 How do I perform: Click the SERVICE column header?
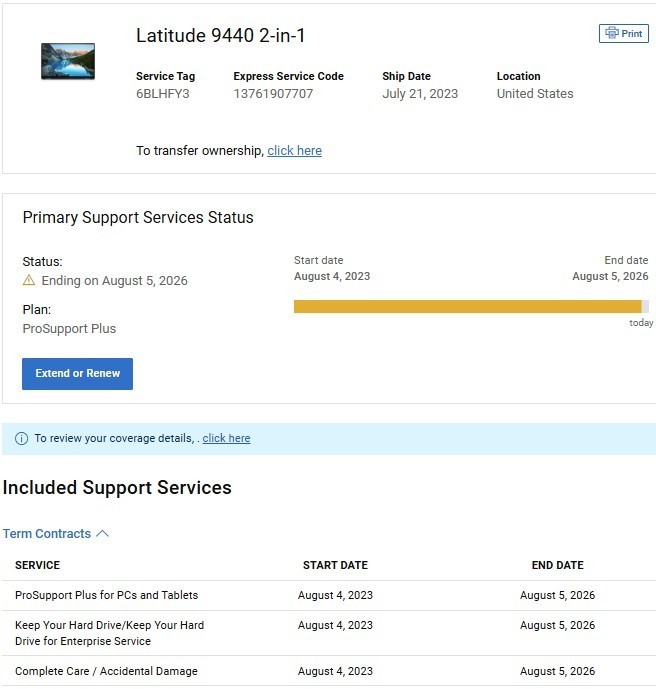click(x=37, y=565)
